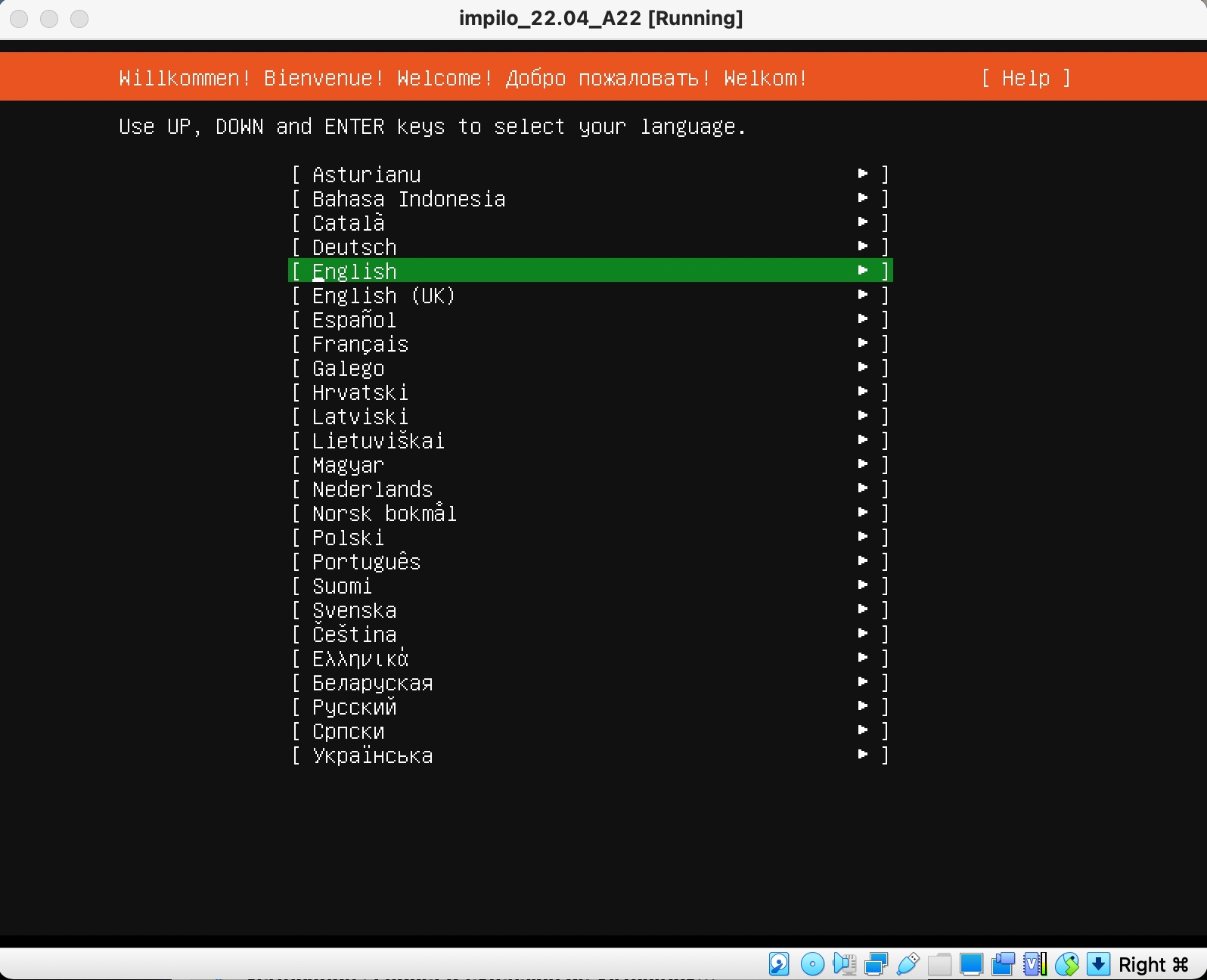The width and height of the screenshot is (1207, 980).
Task: Click the hard disk activity icon
Action: coord(779,964)
